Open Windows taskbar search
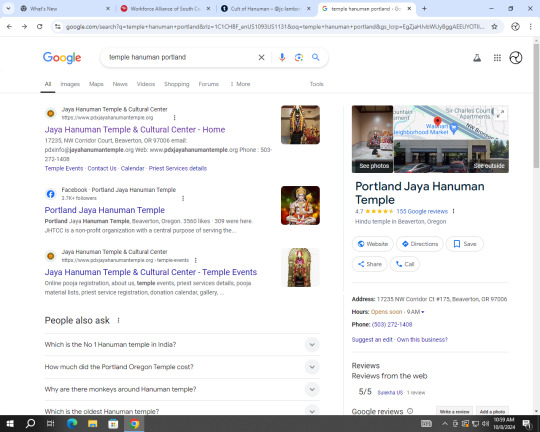Viewport: 540px width, 432px height. pos(30,423)
